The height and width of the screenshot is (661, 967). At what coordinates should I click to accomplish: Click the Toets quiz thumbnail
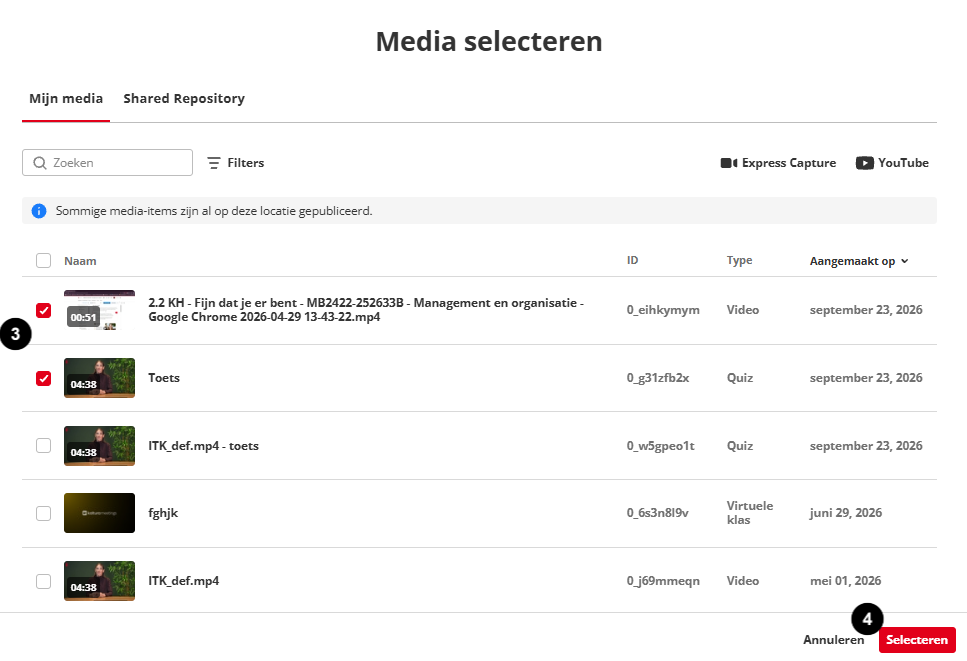coord(99,378)
